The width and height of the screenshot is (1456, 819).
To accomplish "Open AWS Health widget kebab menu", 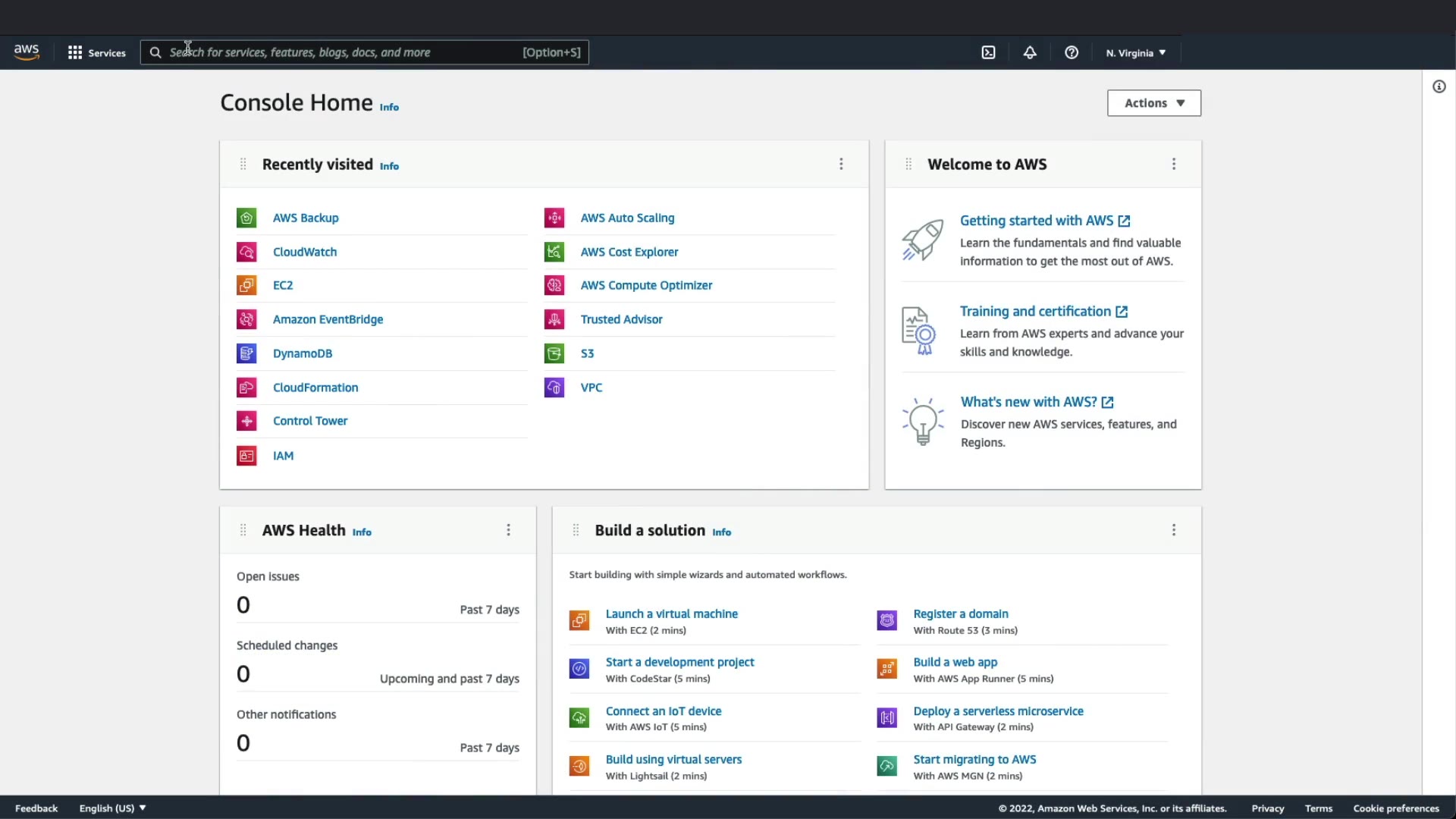I will 509,530.
